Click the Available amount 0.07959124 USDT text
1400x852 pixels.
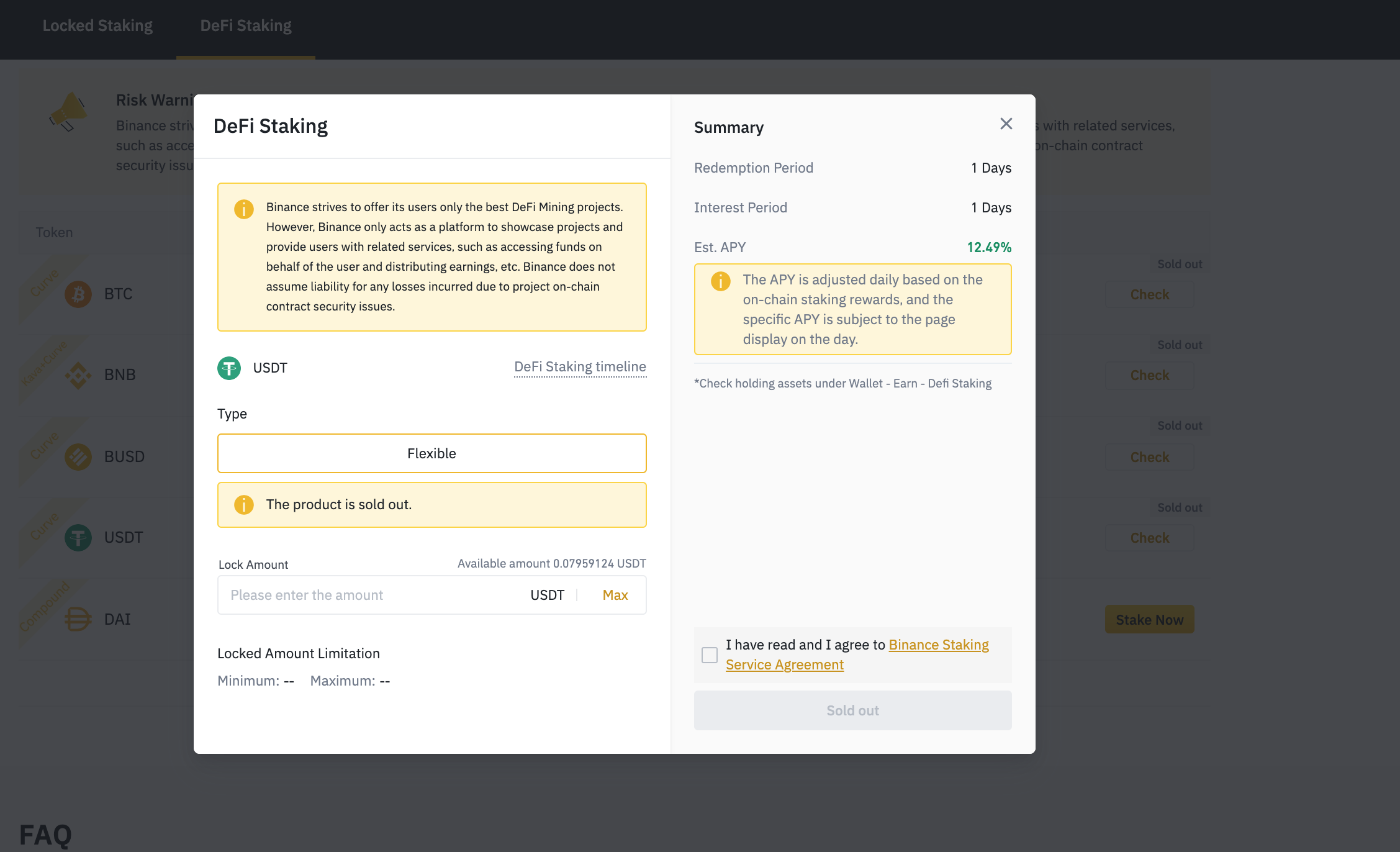click(x=552, y=563)
